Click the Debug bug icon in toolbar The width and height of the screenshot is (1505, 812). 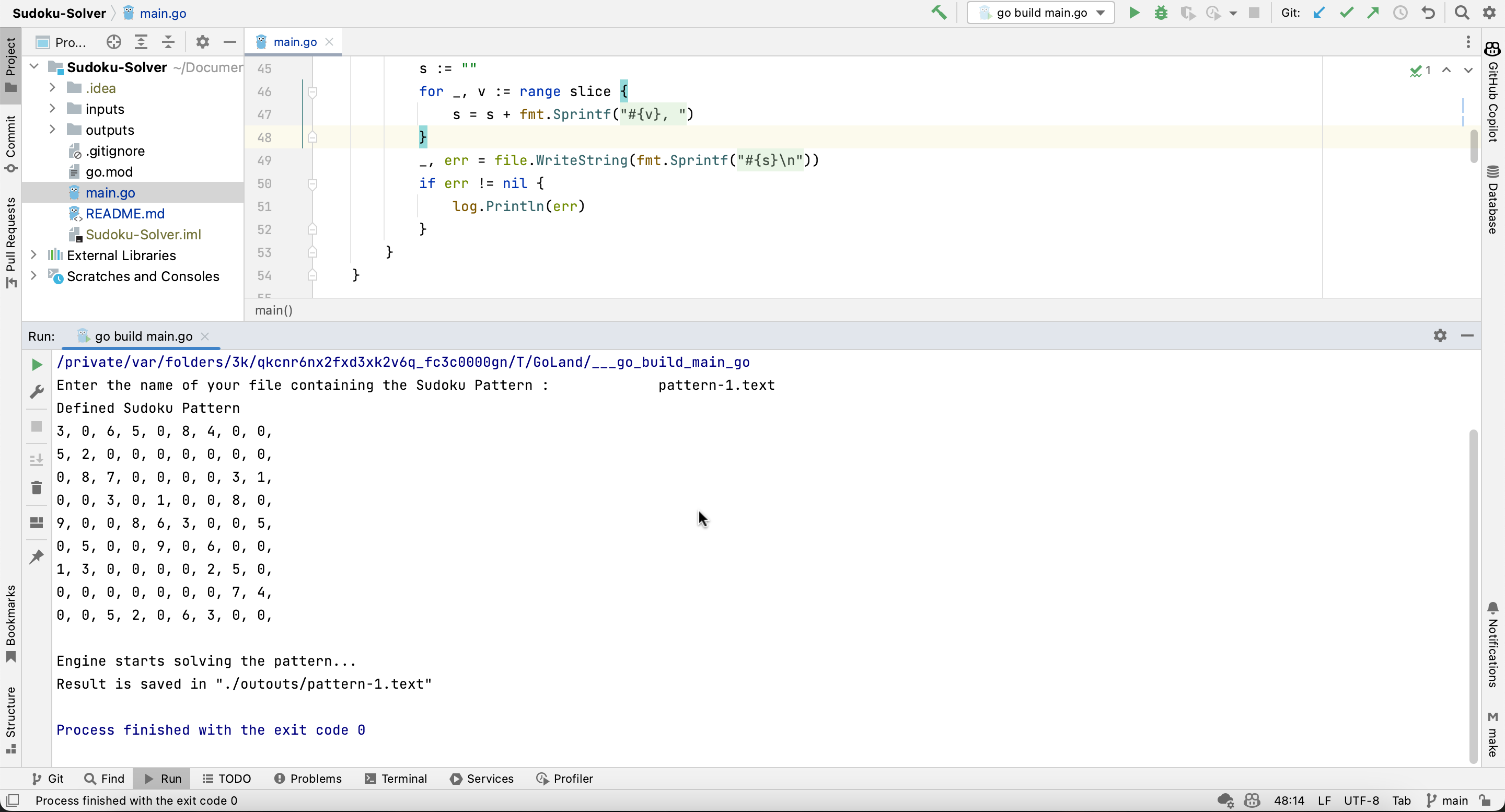(1160, 13)
